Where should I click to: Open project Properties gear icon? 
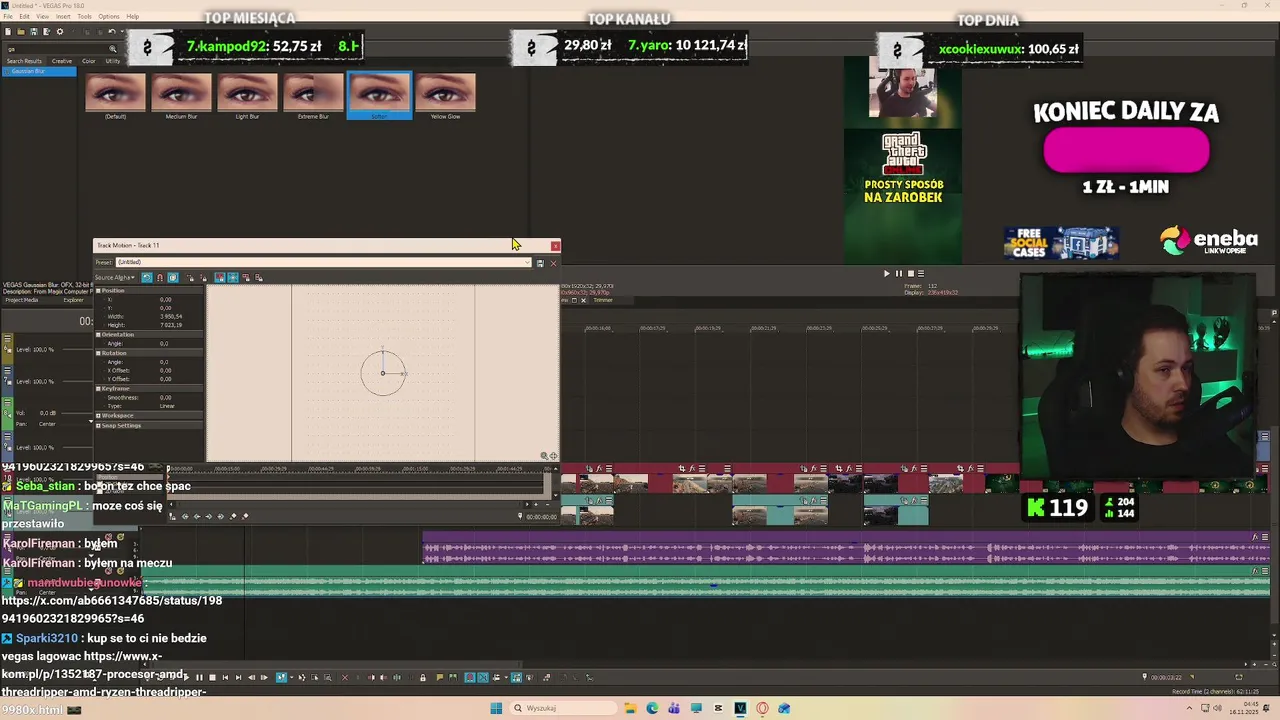60,32
